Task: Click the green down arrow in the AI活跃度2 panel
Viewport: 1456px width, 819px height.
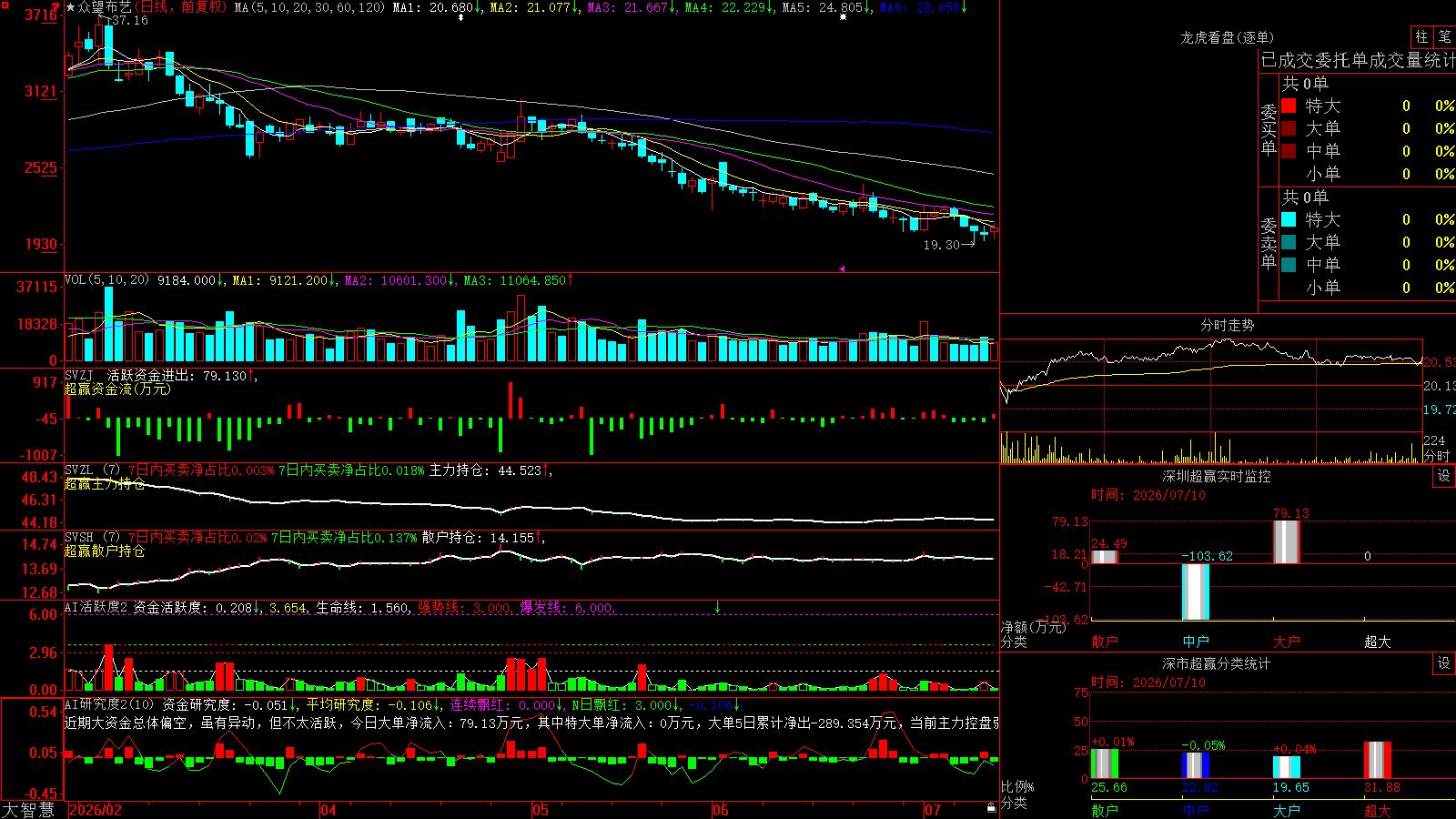Action: point(717,606)
